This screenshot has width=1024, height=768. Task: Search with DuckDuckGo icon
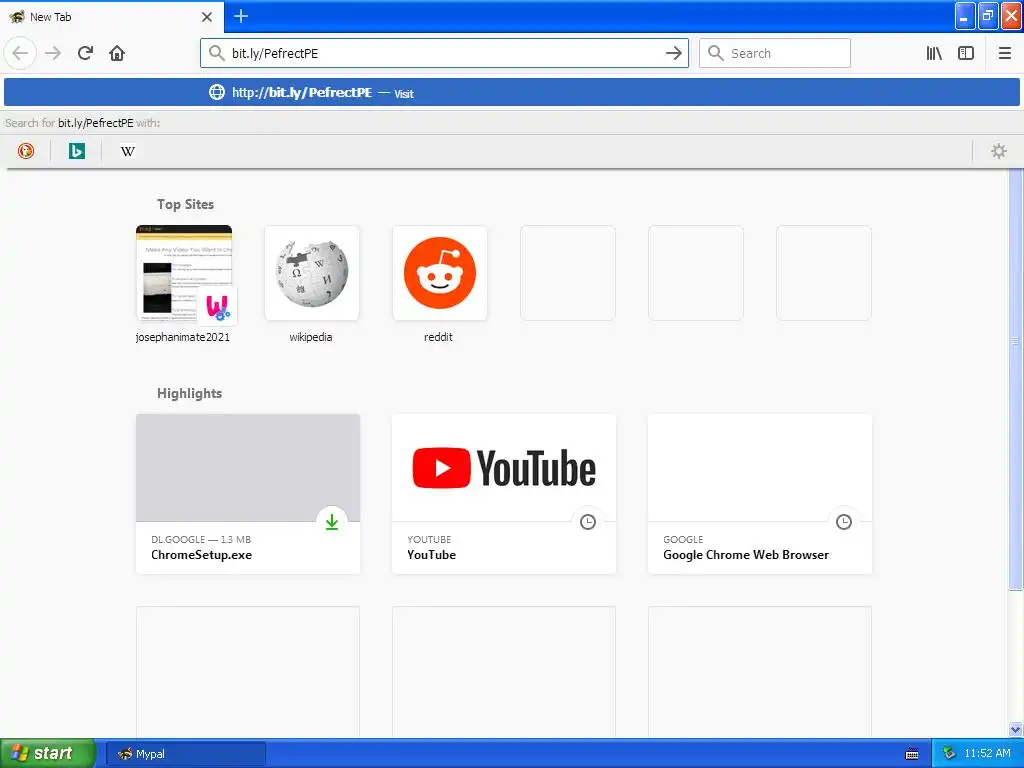pos(25,151)
